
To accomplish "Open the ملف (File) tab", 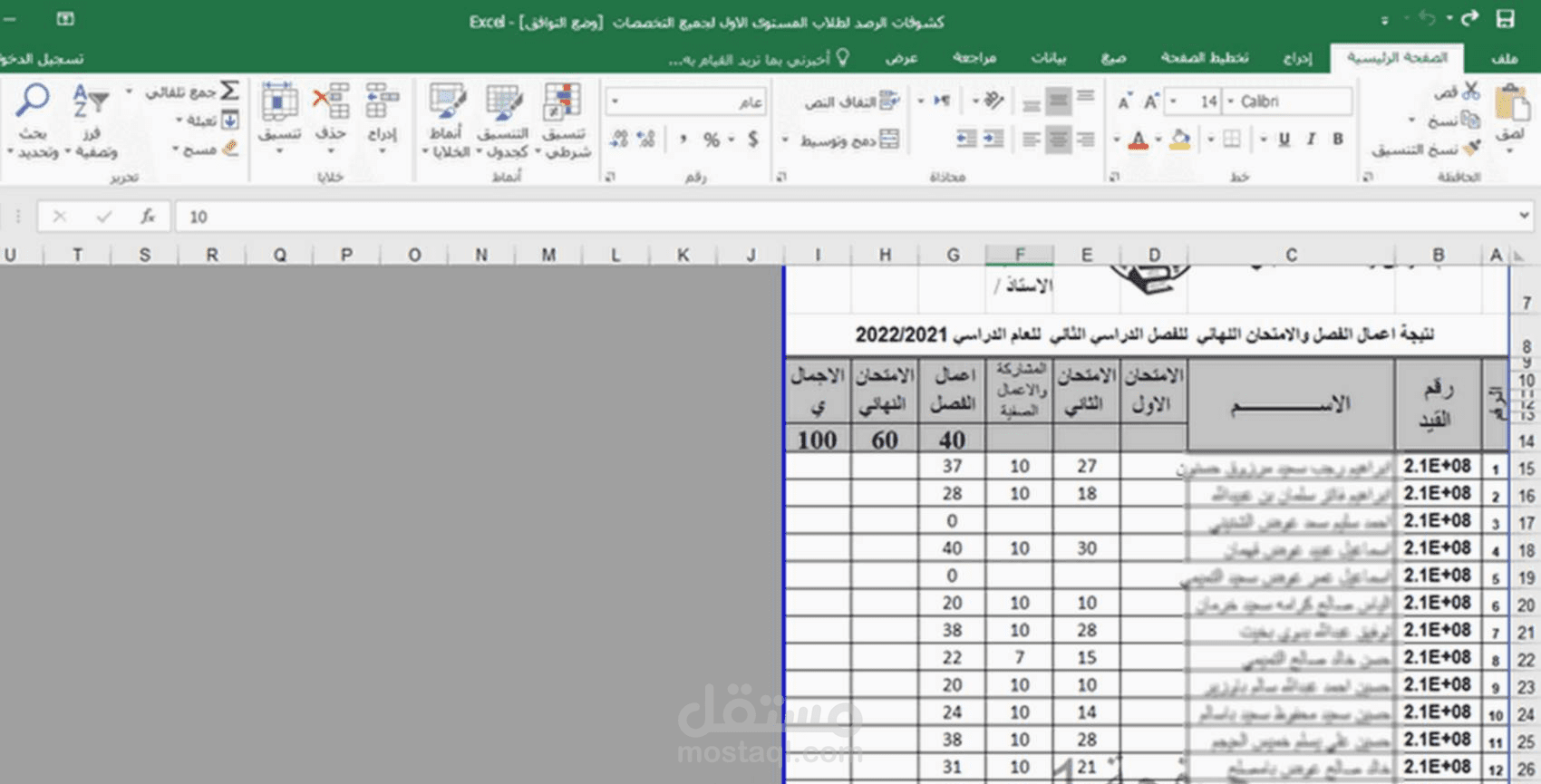I will 1504,58.
